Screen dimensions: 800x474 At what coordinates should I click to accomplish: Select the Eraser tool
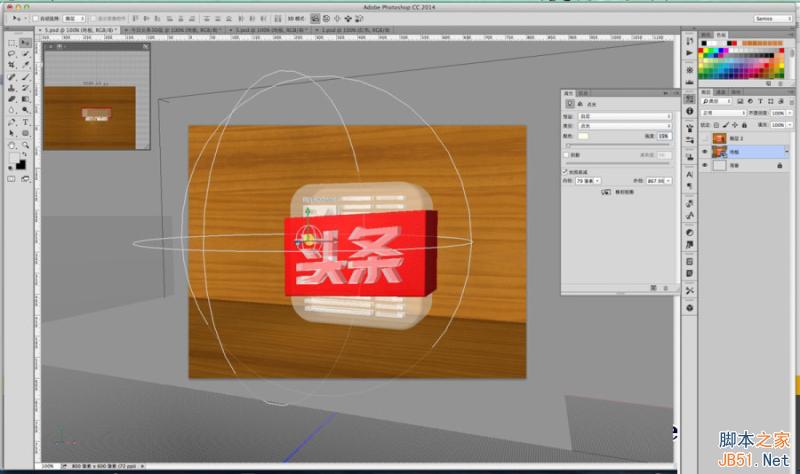(x=12, y=99)
